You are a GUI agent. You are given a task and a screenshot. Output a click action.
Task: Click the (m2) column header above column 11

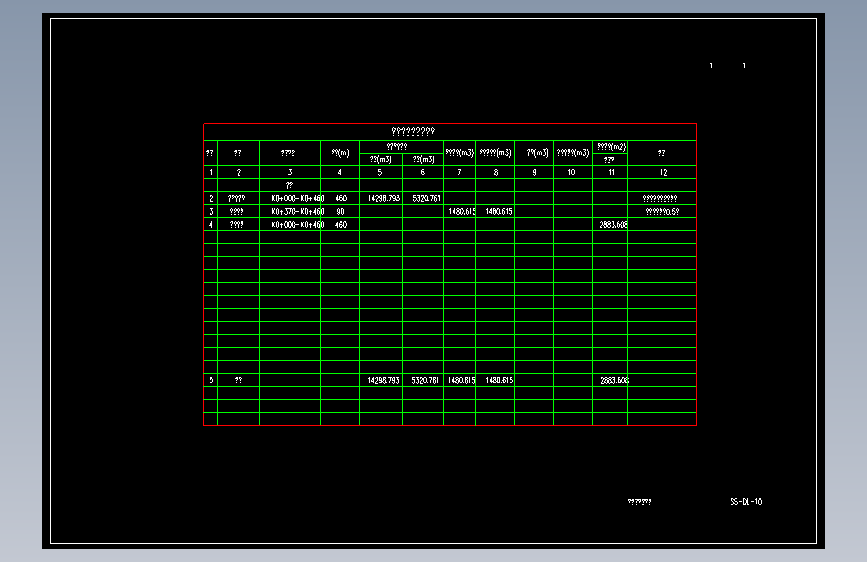click(612, 147)
